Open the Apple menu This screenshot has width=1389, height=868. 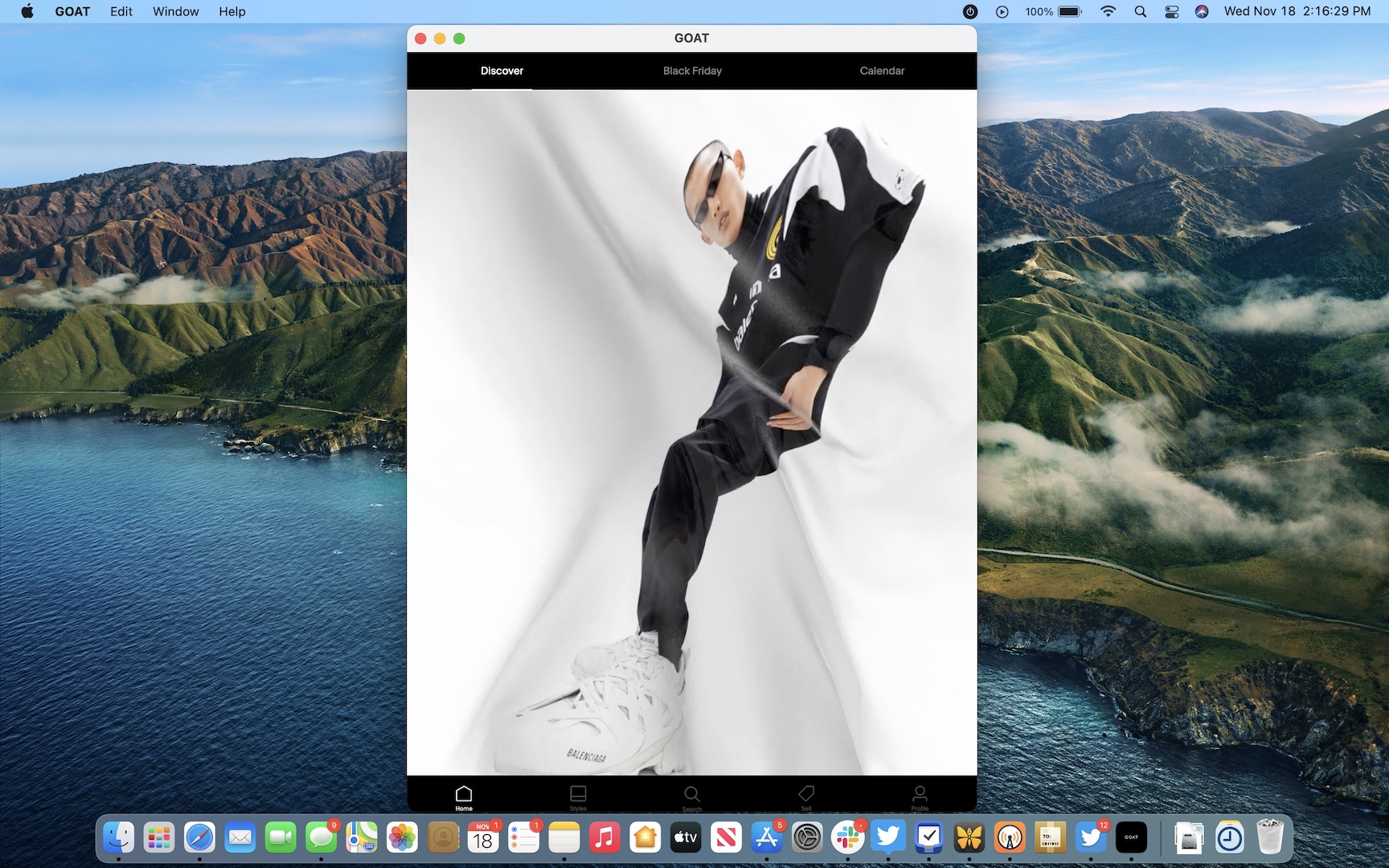tap(27, 11)
